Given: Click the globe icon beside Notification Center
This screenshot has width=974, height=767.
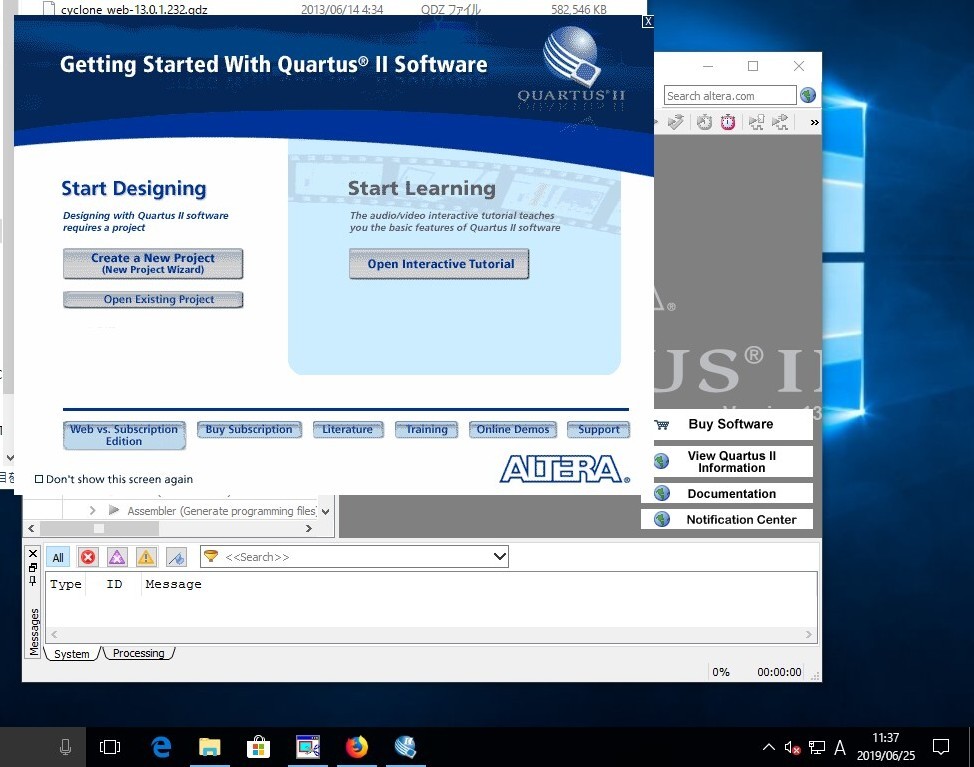Looking at the screenshot, I should (662, 519).
